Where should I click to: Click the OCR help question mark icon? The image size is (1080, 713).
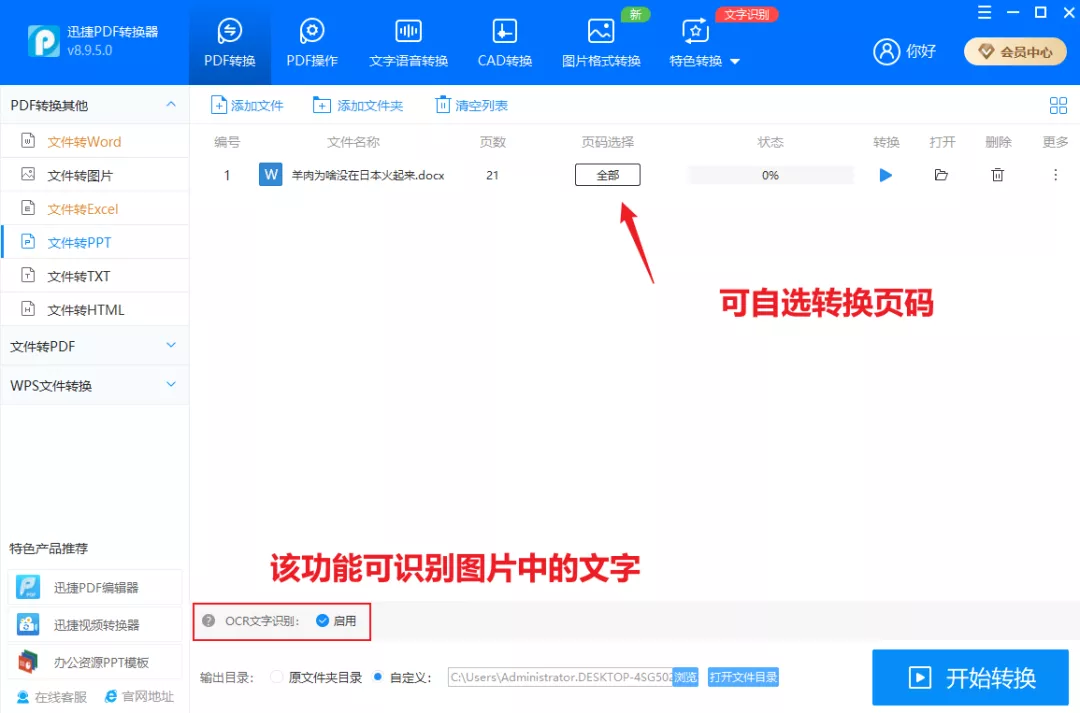208,621
